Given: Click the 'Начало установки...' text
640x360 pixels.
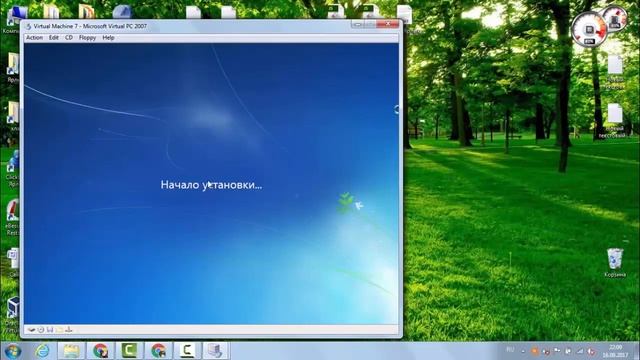Looking at the screenshot, I should (x=211, y=185).
